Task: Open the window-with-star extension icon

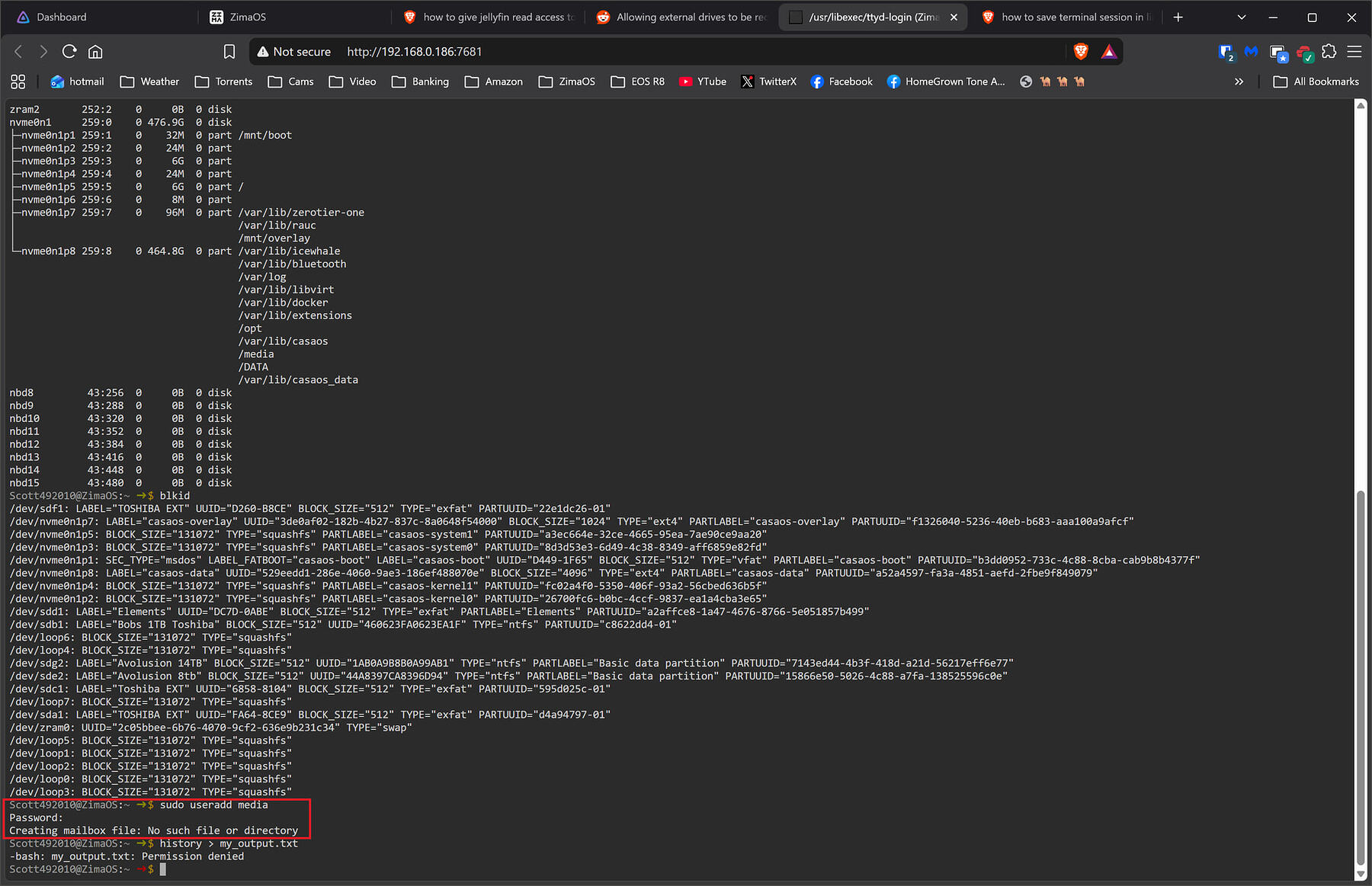Action: pyautogui.click(x=1278, y=53)
